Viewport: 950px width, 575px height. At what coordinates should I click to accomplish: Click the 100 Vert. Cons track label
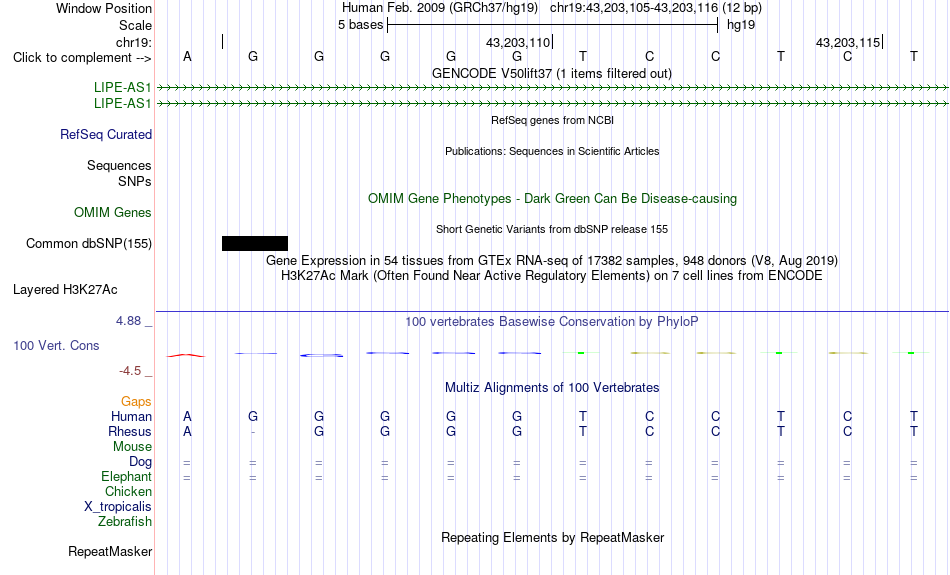pyautogui.click(x=56, y=345)
